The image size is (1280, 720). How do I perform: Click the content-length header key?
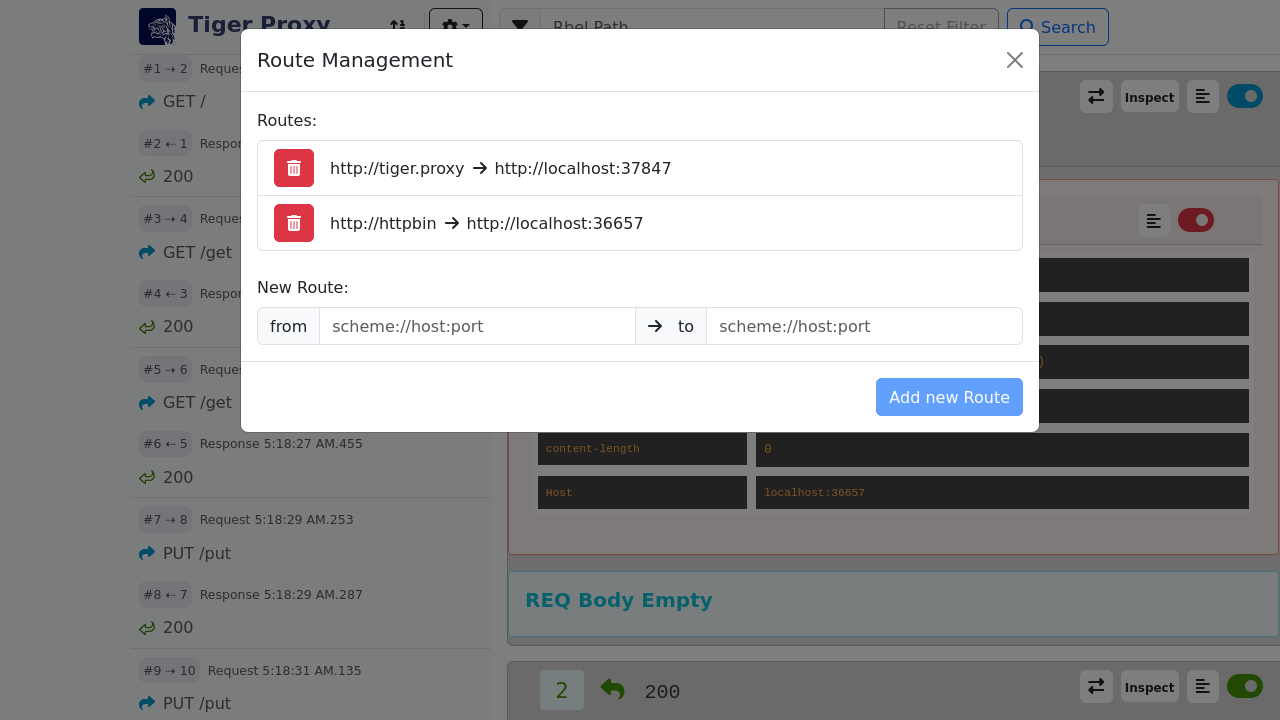point(642,449)
